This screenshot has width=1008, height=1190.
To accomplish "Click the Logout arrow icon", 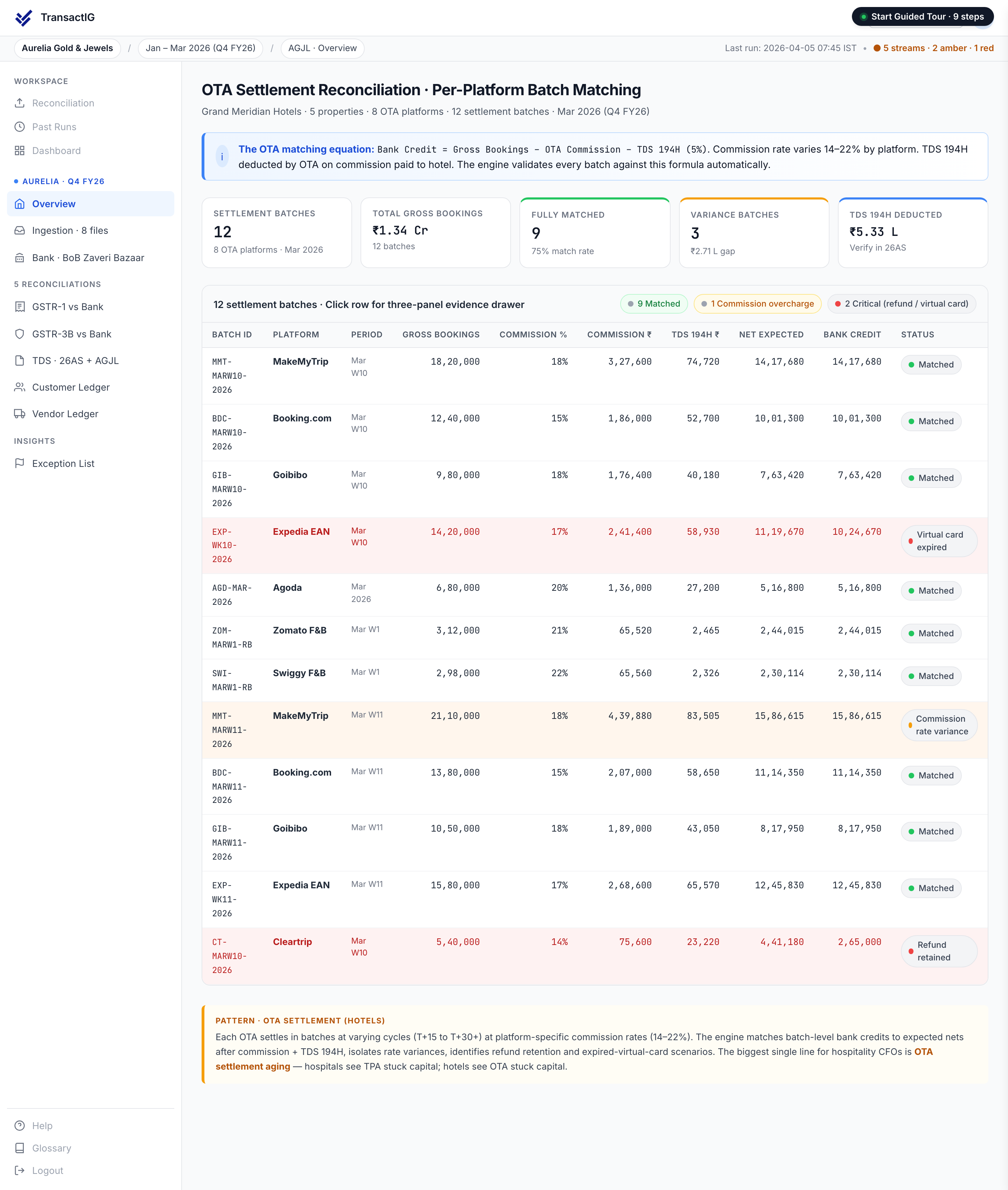I will (x=20, y=1170).
